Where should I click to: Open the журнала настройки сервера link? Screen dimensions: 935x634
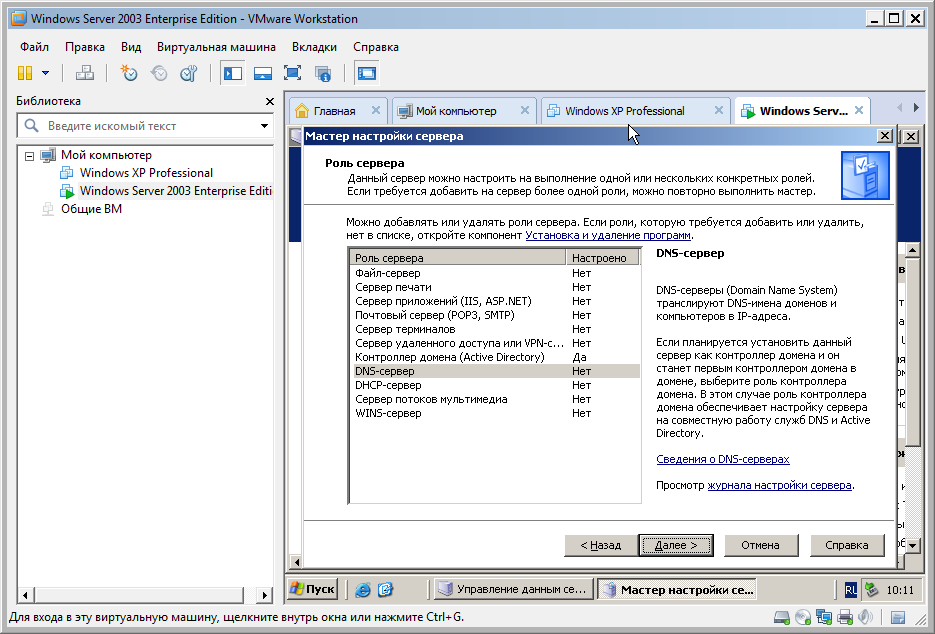[x=779, y=485]
